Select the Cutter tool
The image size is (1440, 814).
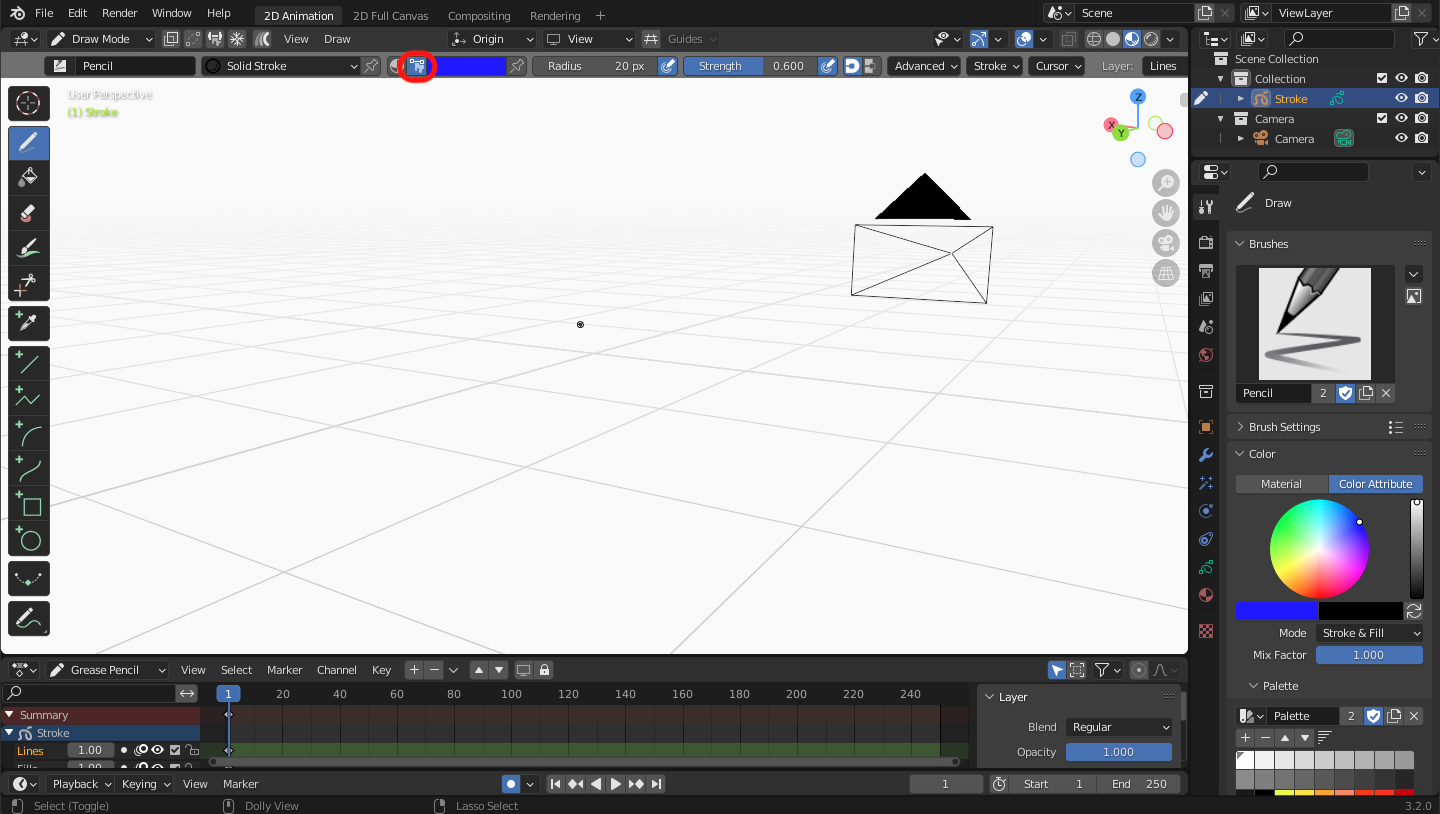click(x=29, y=284)
